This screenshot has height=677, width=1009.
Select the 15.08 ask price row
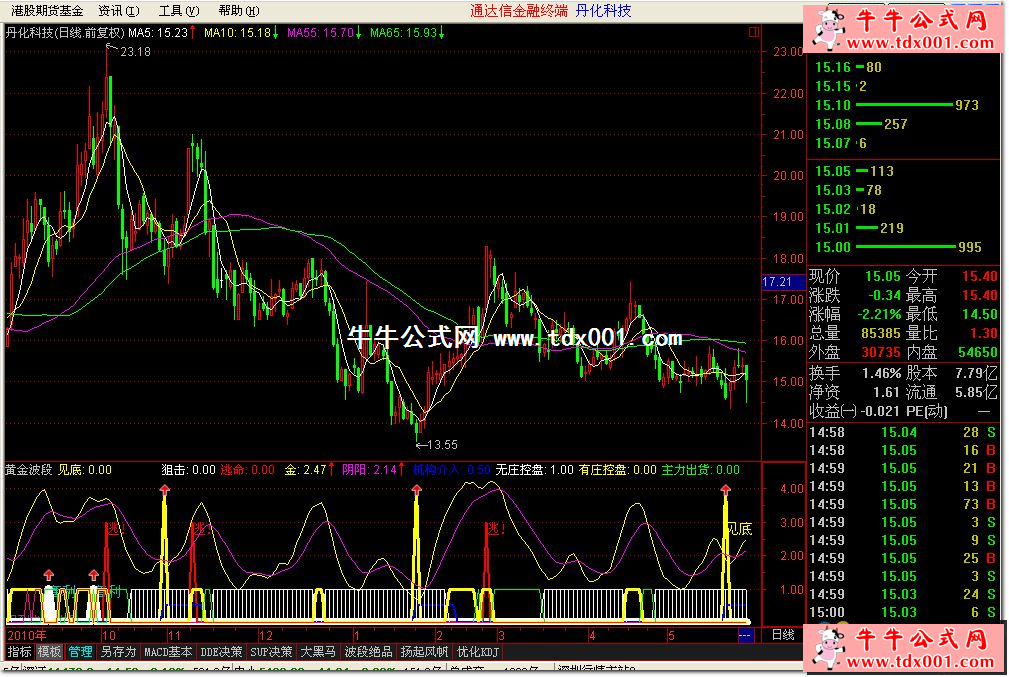tap(903, 124)
